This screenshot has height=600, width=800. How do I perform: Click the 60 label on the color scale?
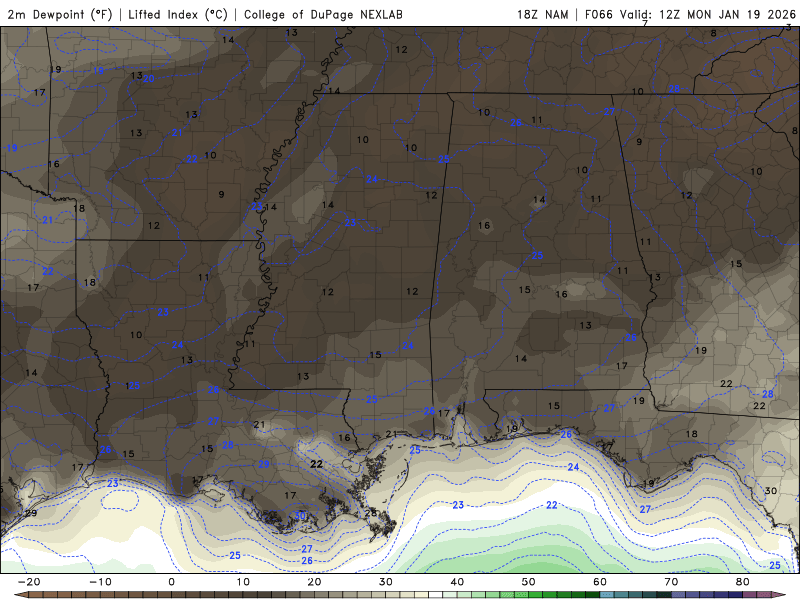click(x=600, y=582)
